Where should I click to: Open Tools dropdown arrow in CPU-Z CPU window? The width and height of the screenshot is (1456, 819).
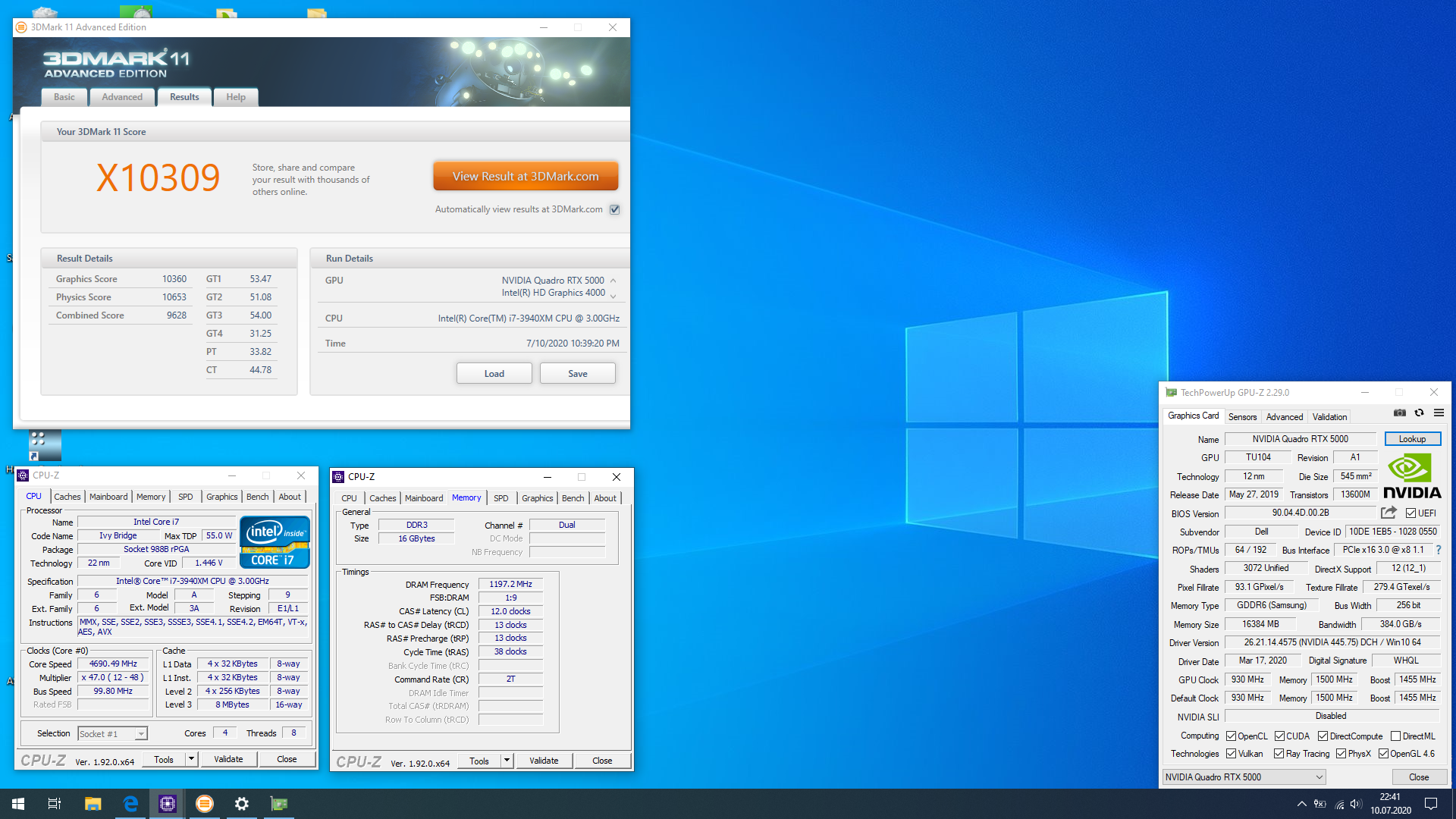click(x=192, y=759)
